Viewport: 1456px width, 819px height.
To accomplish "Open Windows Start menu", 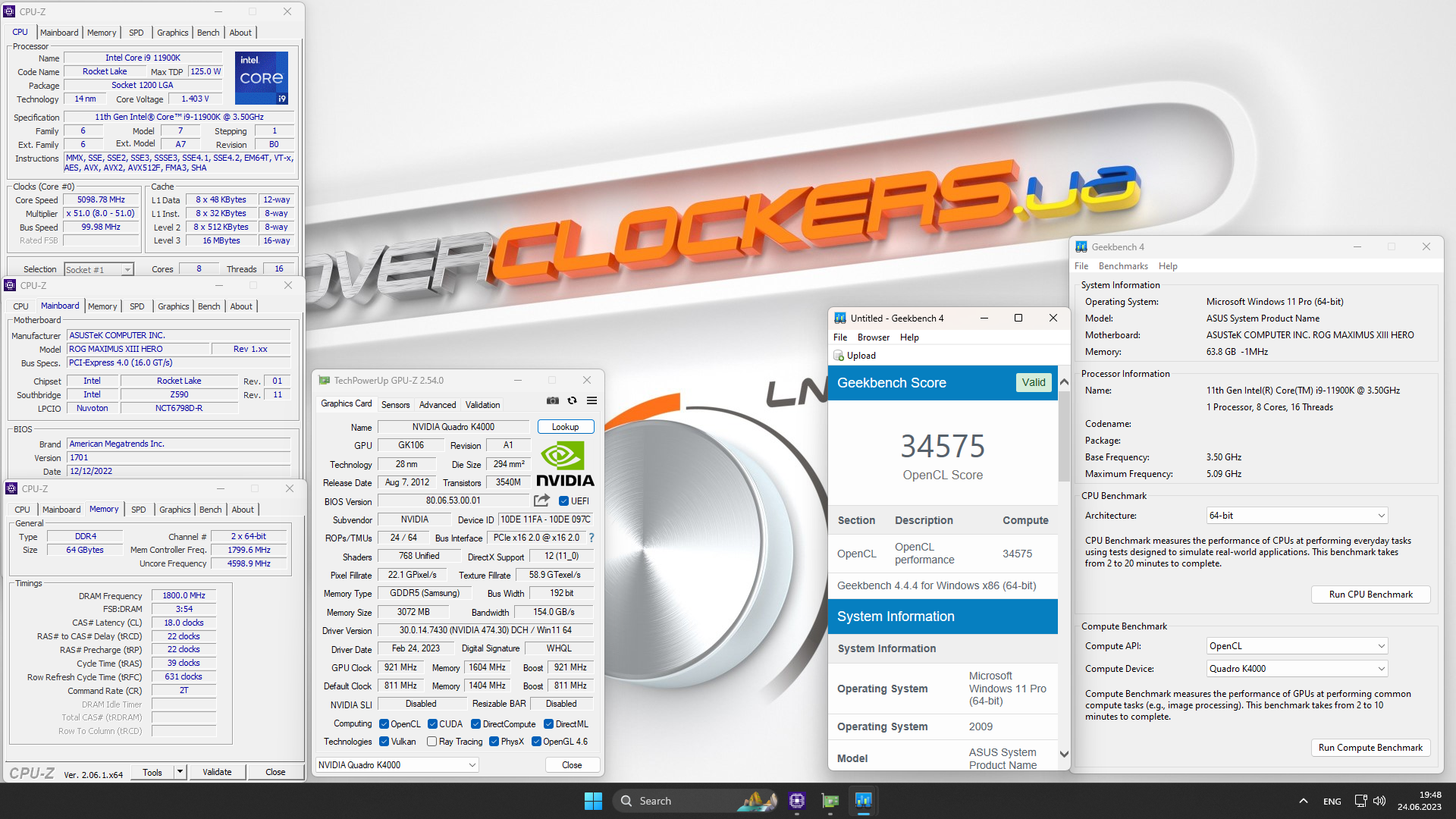I will [x=593, y=801].
